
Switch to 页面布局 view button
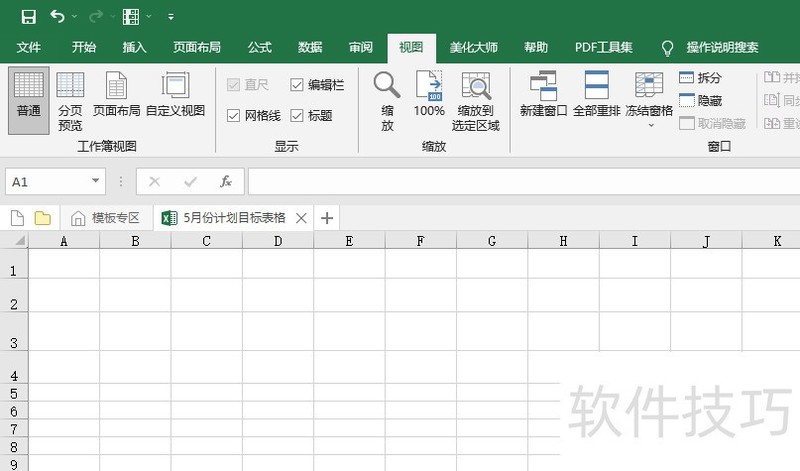(x=116, y=94)
